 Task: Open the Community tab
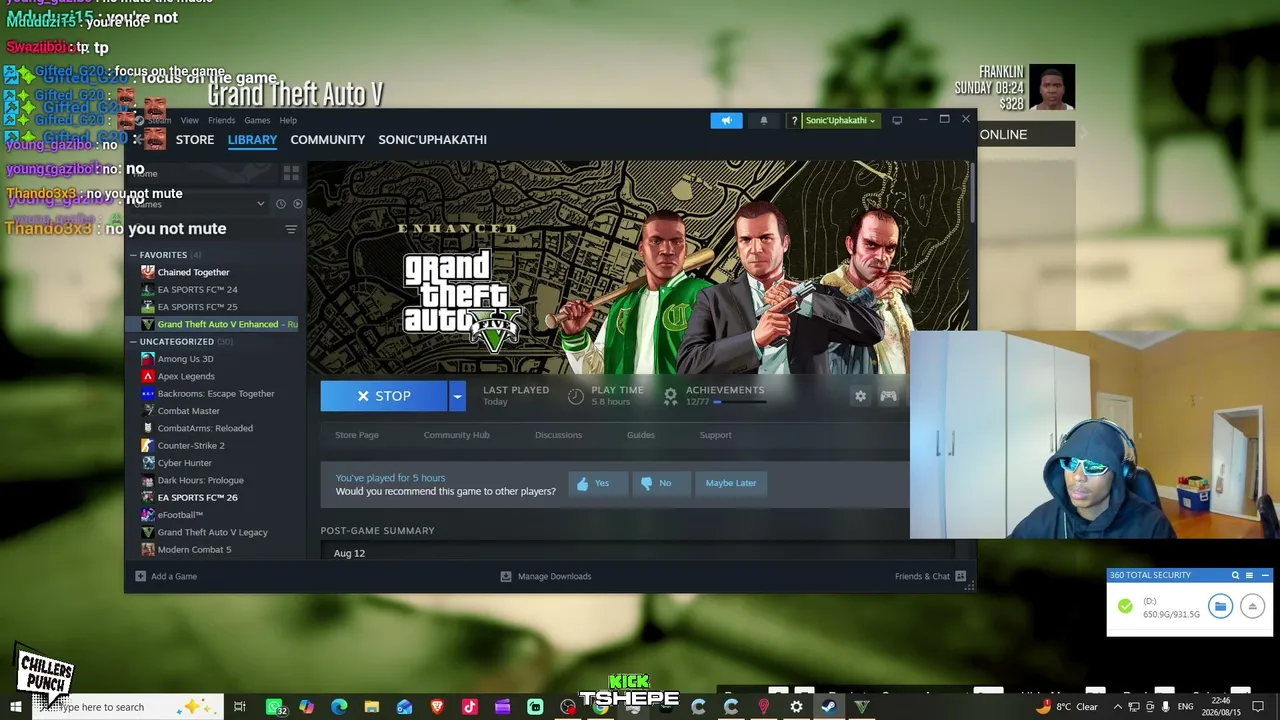pos(327,140)
